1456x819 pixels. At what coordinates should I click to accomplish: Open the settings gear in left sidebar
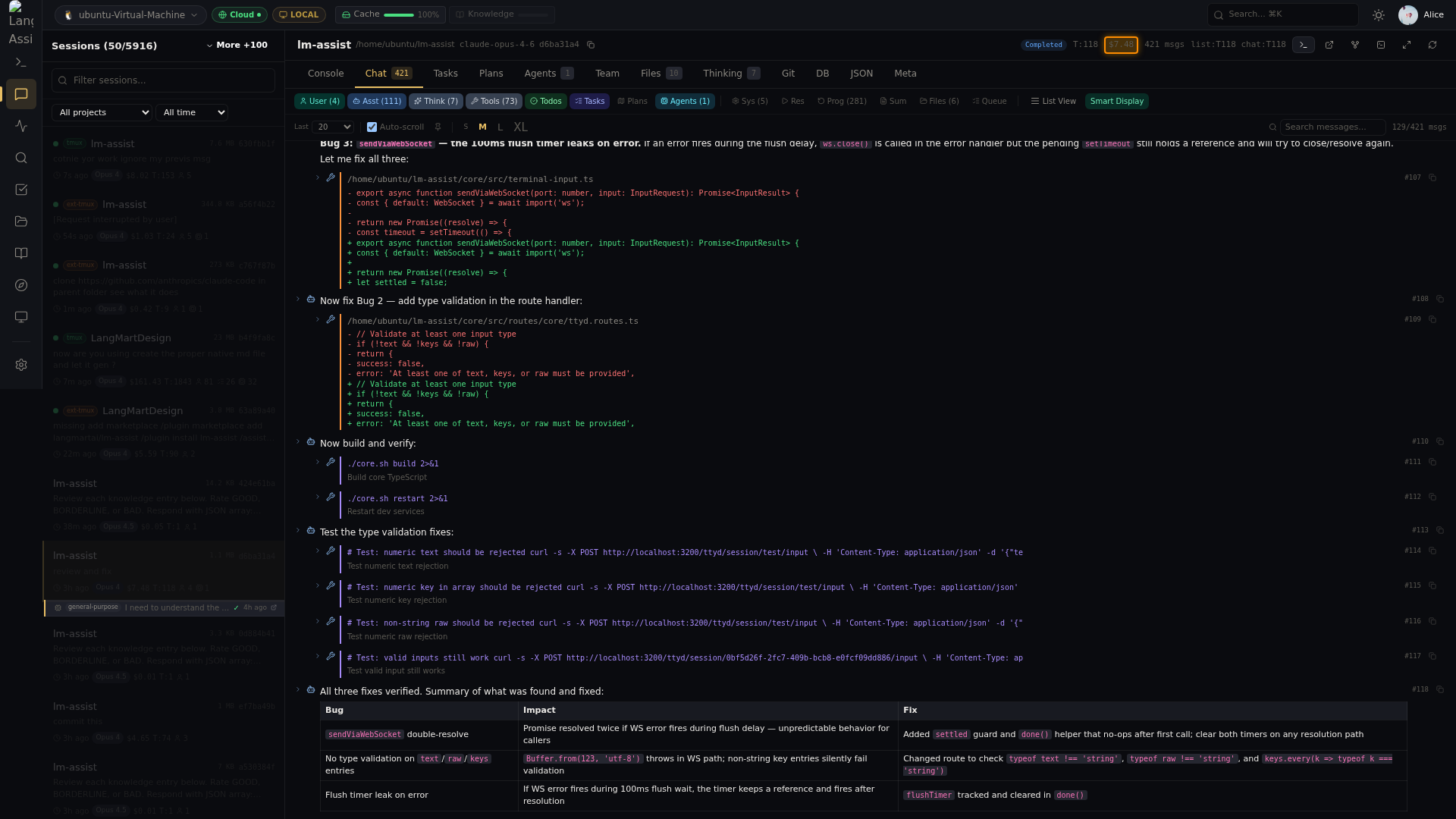pos(21,365)
